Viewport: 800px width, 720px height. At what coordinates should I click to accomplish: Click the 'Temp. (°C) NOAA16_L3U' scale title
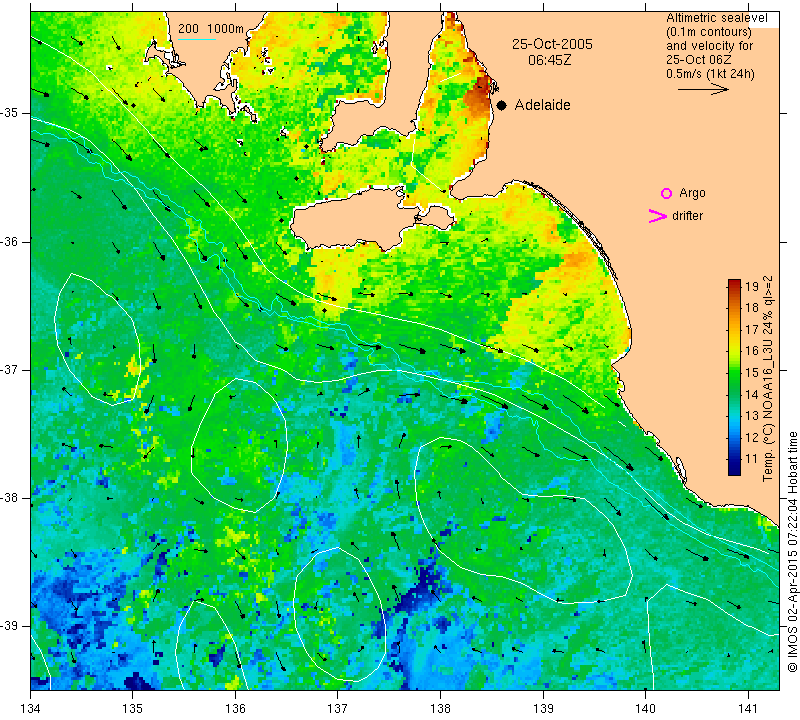tap(767, 379)
